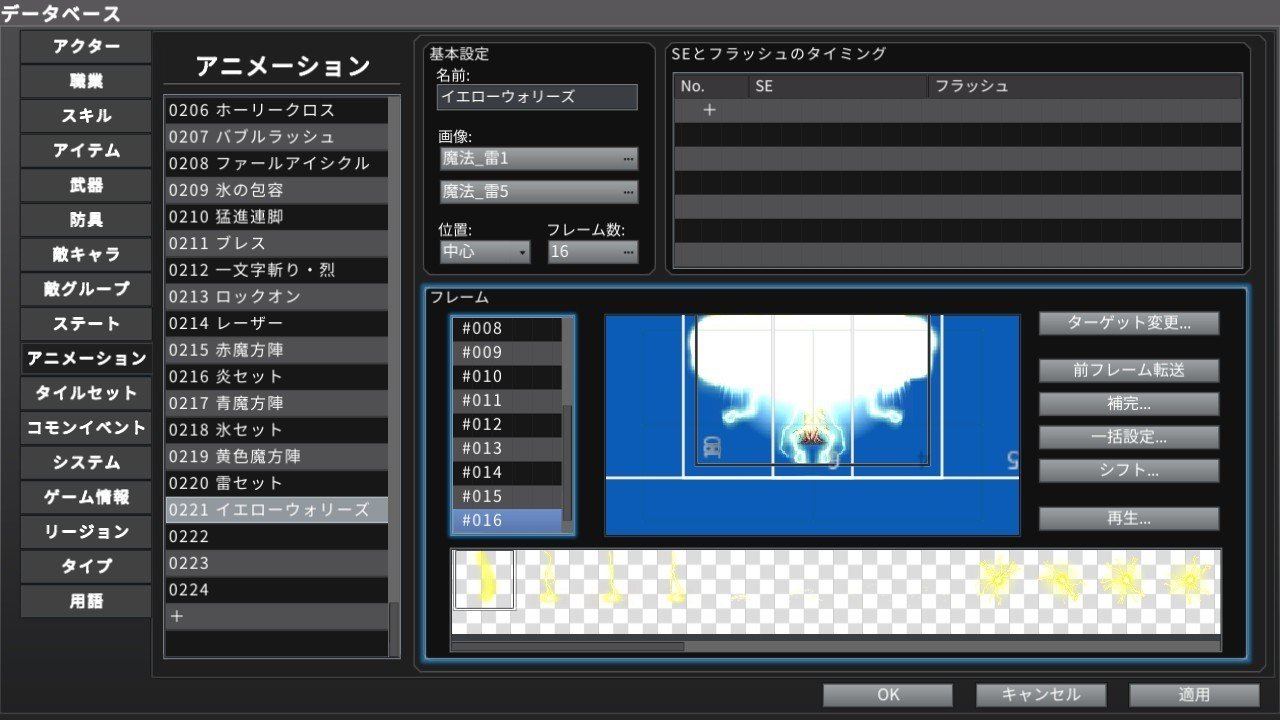Select animation 0216 炎セット
Screen dimensions: 1280x720
pos(276,377)
